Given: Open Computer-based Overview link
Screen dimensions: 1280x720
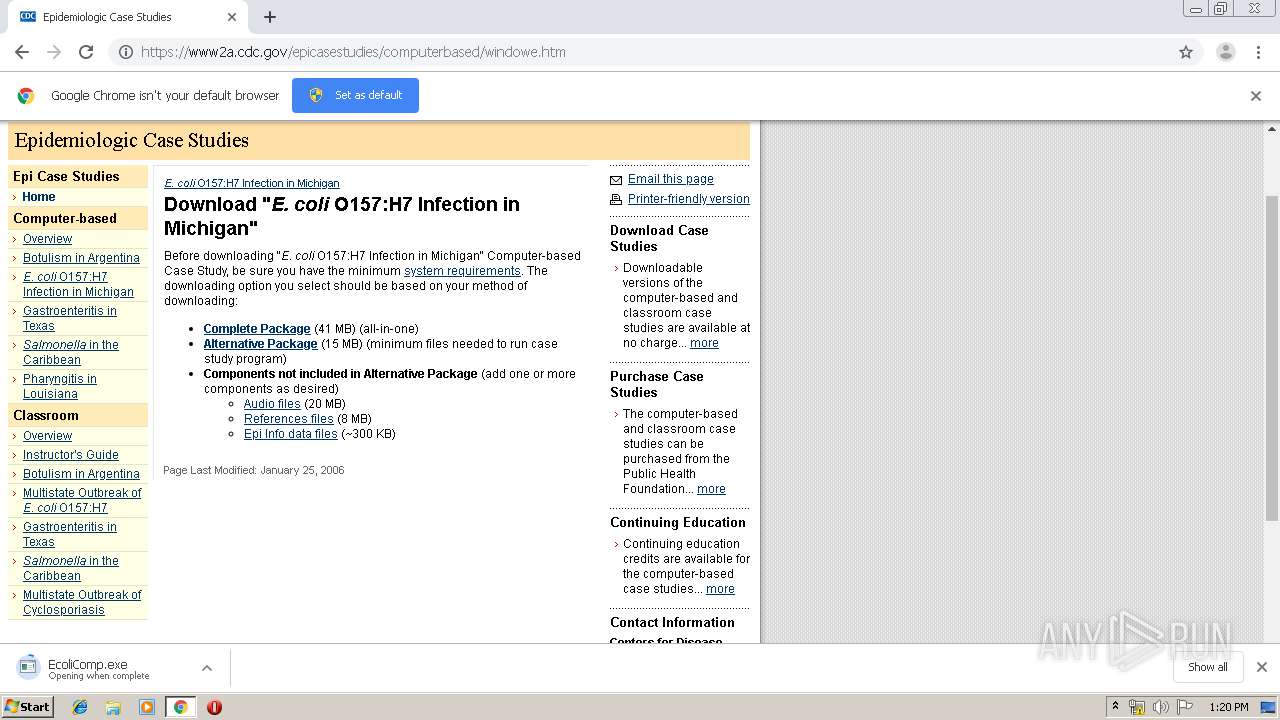Looking at the screenshot, I should pyautogui.click(x=47, y=239).
